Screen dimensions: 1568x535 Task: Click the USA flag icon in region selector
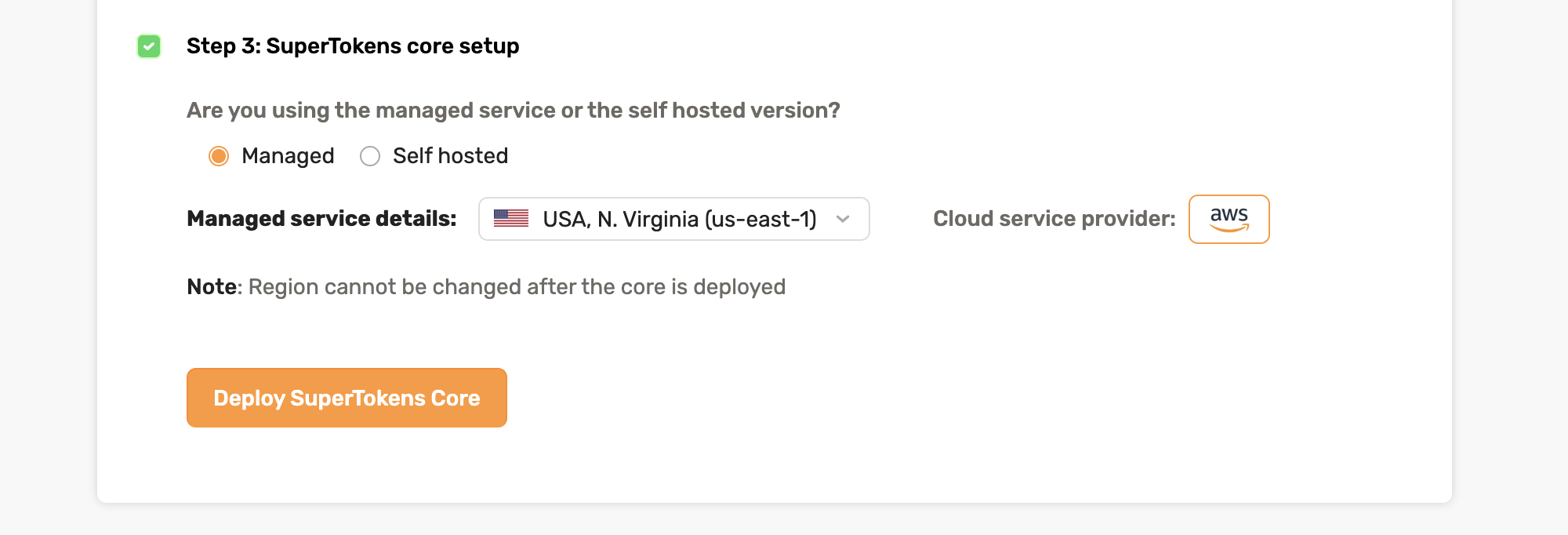[x=511, y=219]
